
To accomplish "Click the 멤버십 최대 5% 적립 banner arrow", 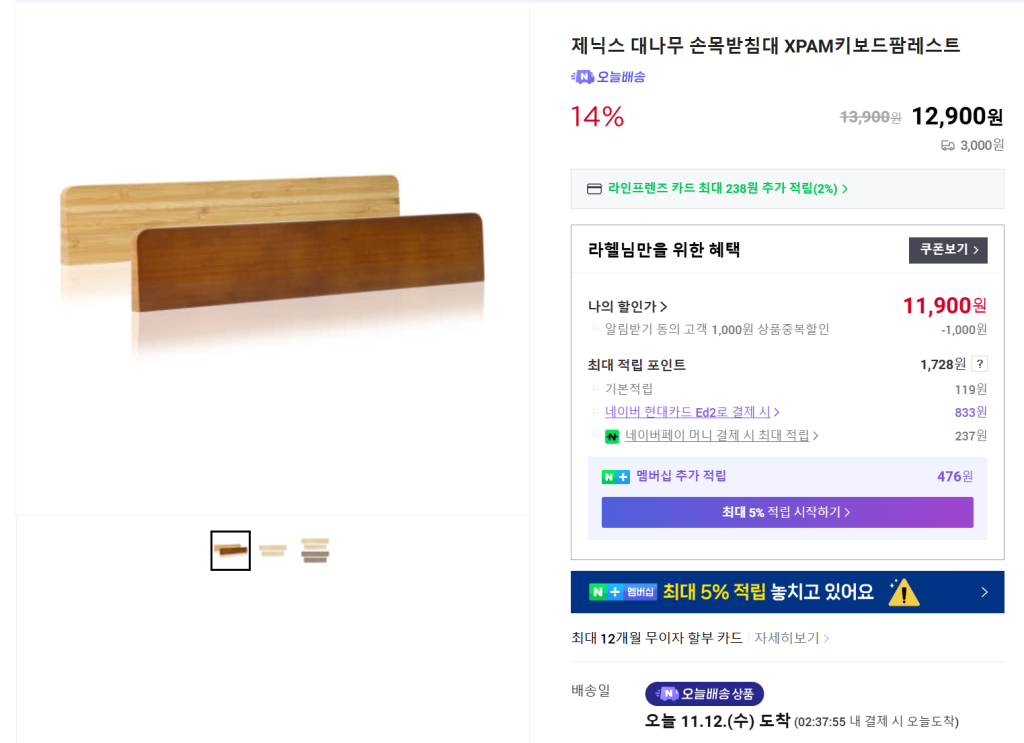I will tap(984, 592).
